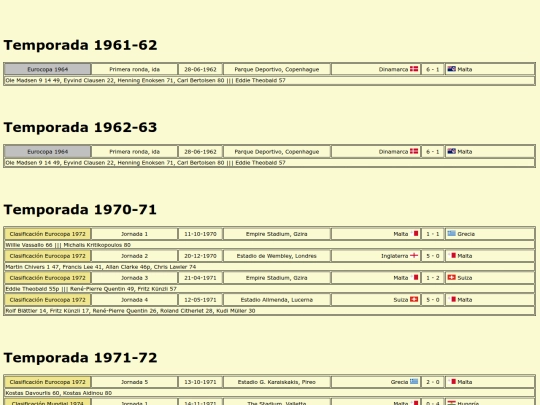Click the Ole Madsen scorers line under Temporada 1961-62

(x=270, y=81)
